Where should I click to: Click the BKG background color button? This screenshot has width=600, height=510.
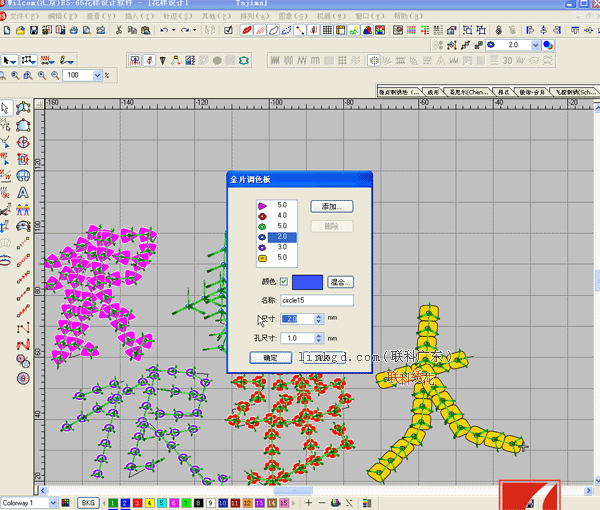[x=88, y=502]
